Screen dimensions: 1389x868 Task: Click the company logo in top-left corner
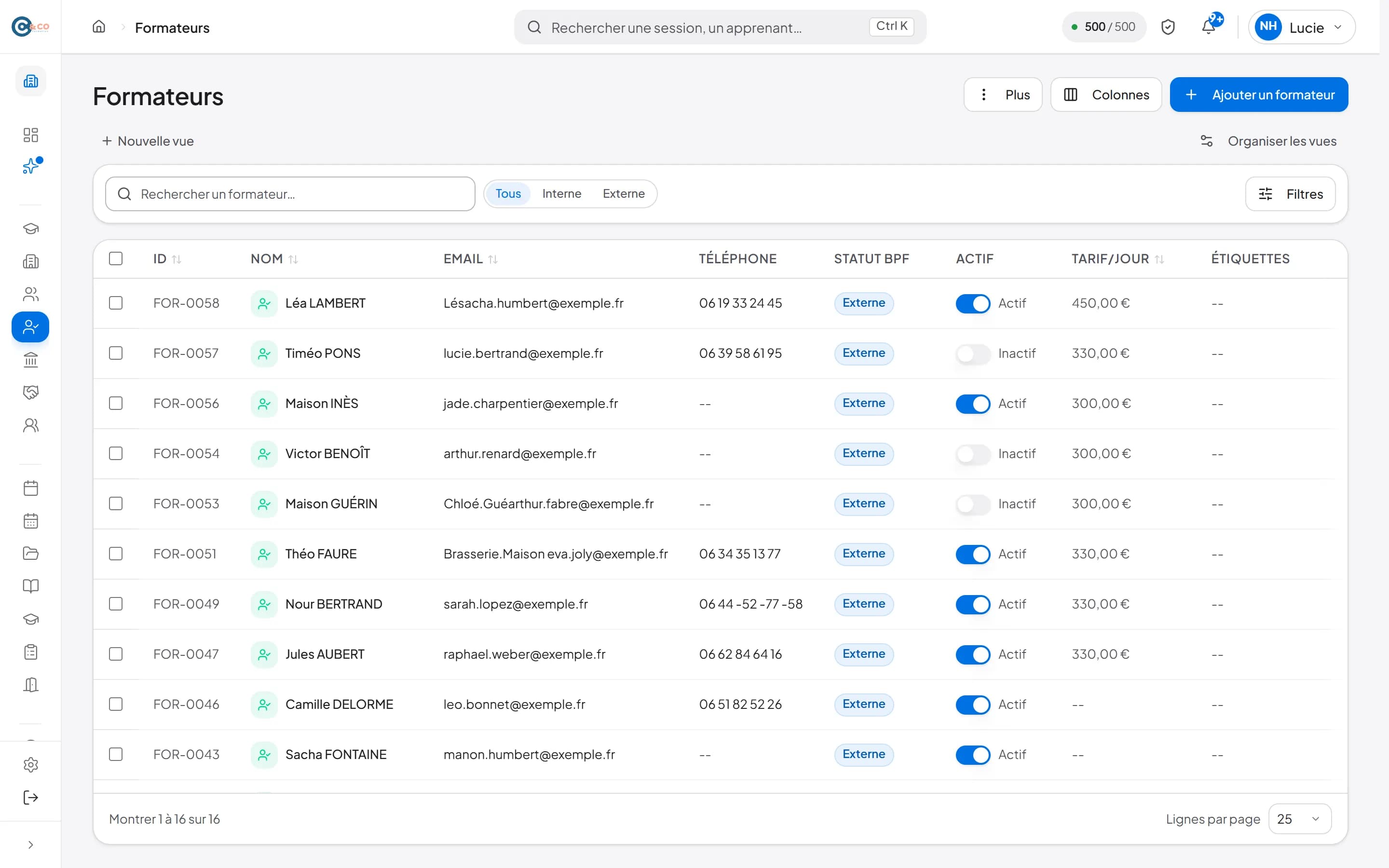coord(30,27)
